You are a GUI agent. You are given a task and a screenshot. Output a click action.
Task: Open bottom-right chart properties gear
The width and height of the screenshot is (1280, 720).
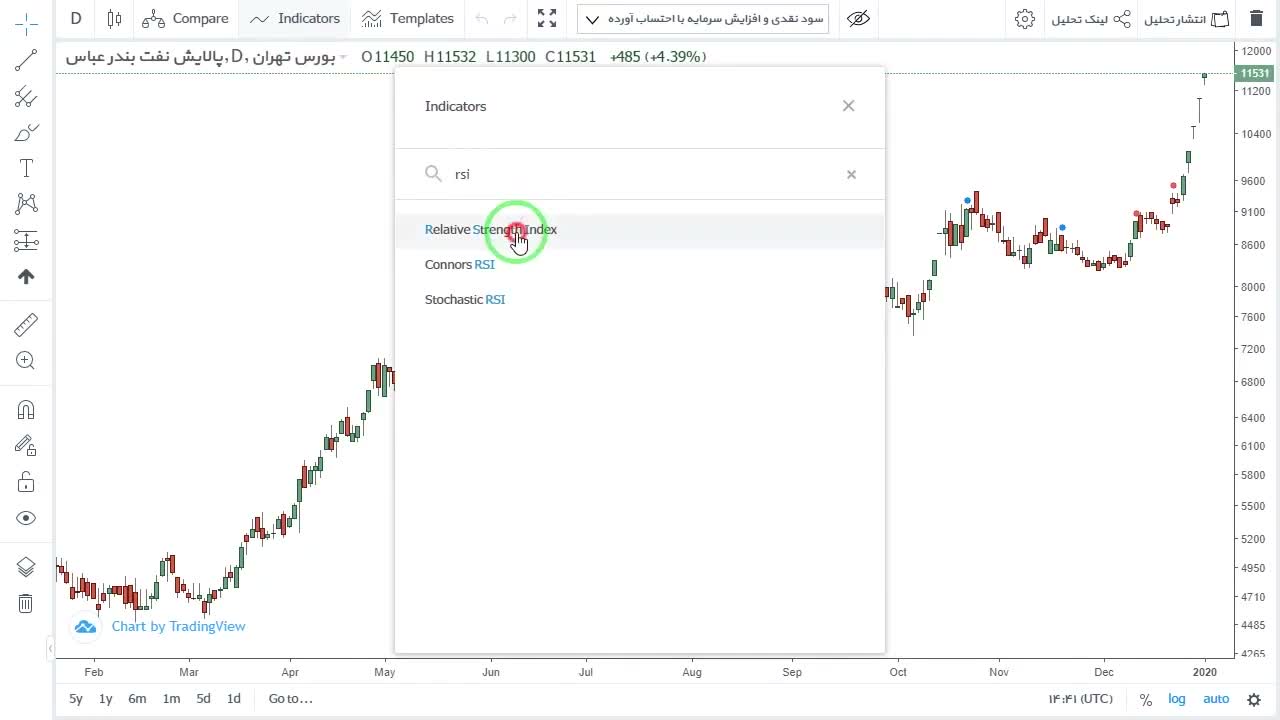click(x=1254, y=700)
